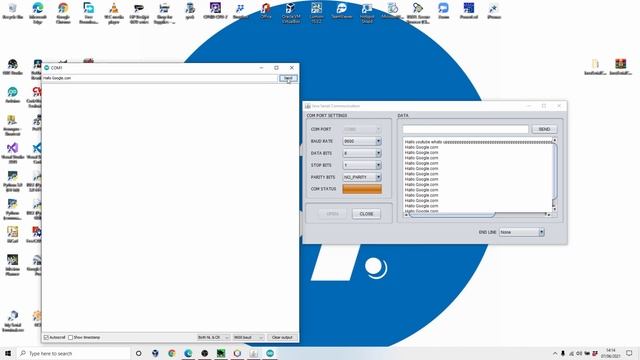Viewport: 640px width, 360px height.
Task: Open END LINE dropdown
Action: point(522,232)
